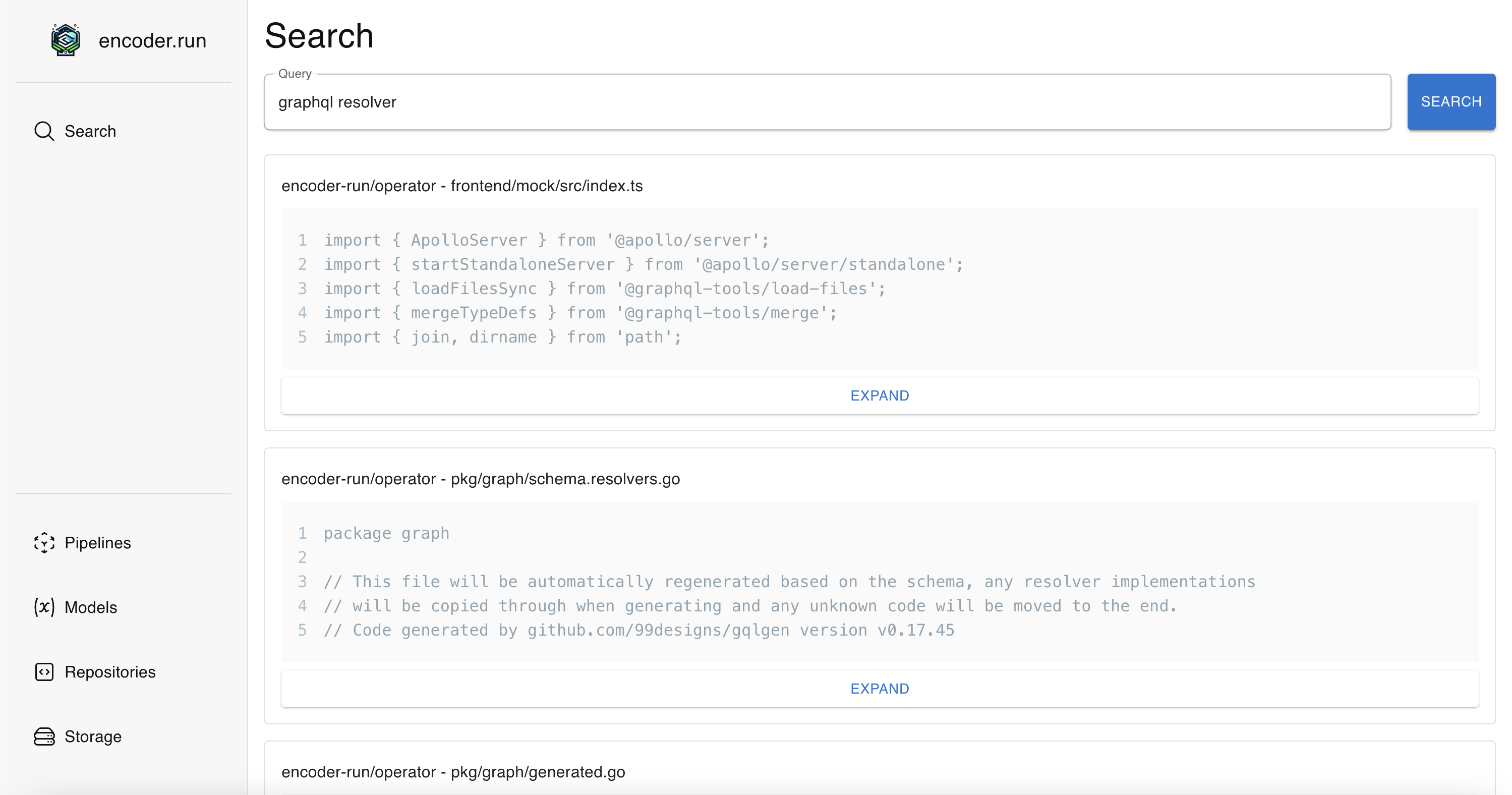Click into the Query text field
The height and width of the screenshot is (795, 1512).
[827, 102]
